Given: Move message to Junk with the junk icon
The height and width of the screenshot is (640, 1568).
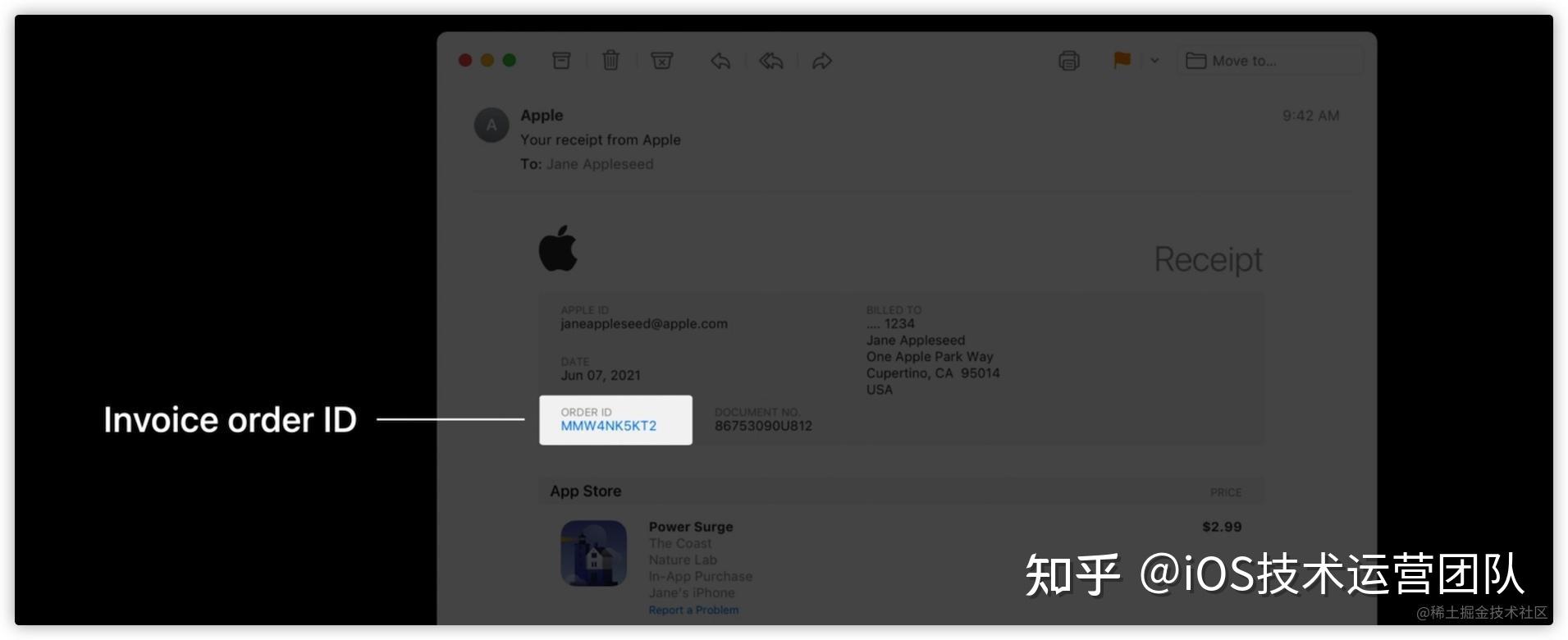Looking at the screenshot, I should point(662,61).
